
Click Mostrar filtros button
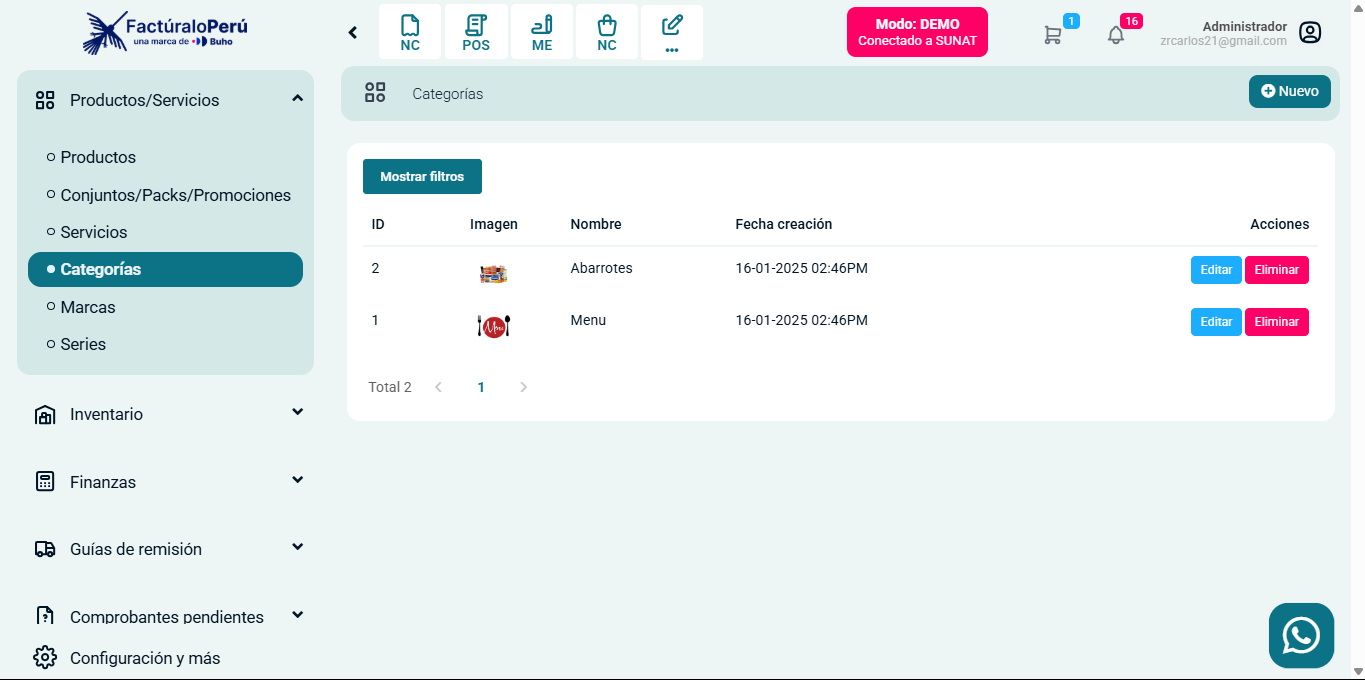point(422,176)
